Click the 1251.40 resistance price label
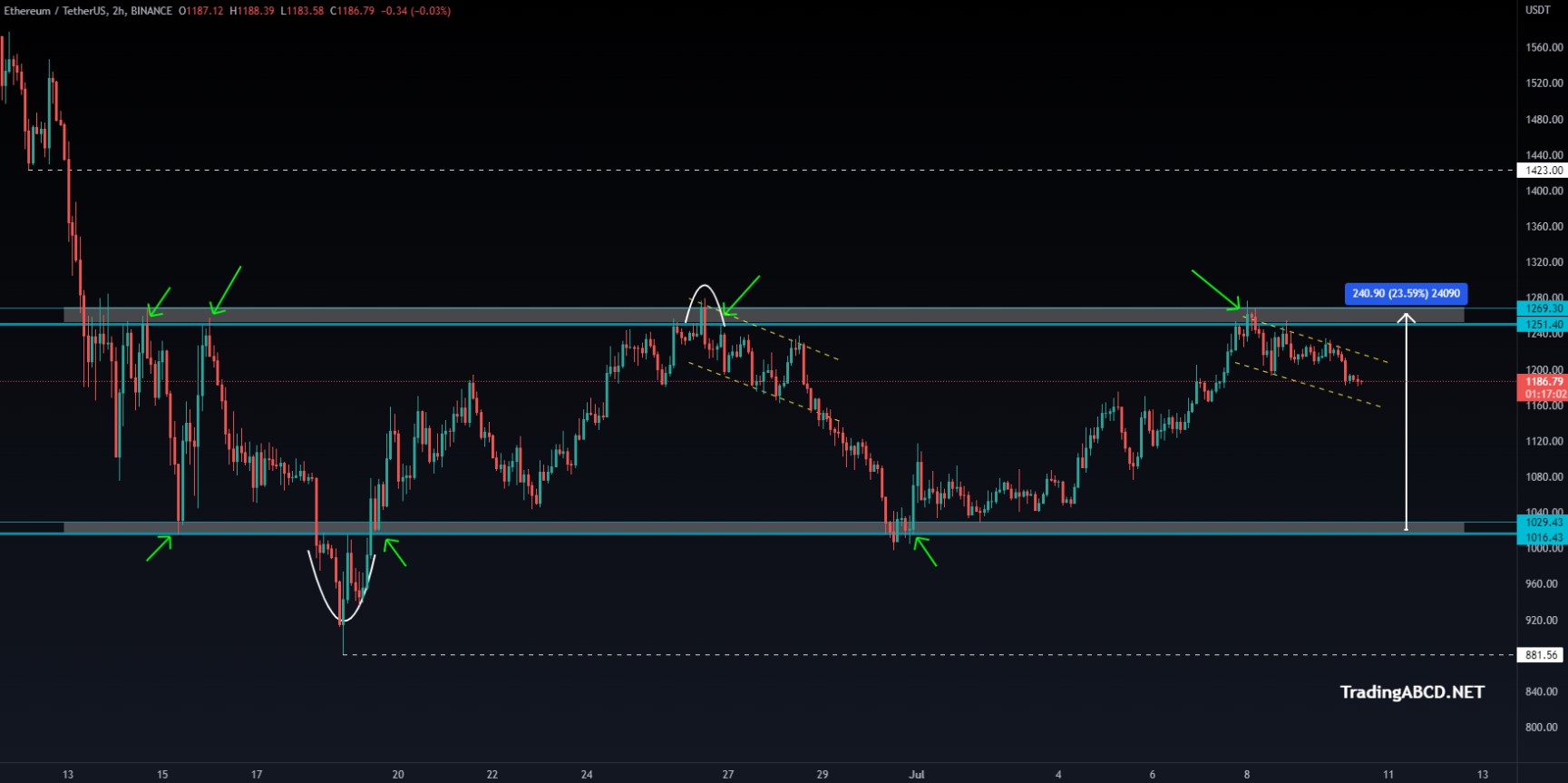1568x783 pixels. 1543,324
